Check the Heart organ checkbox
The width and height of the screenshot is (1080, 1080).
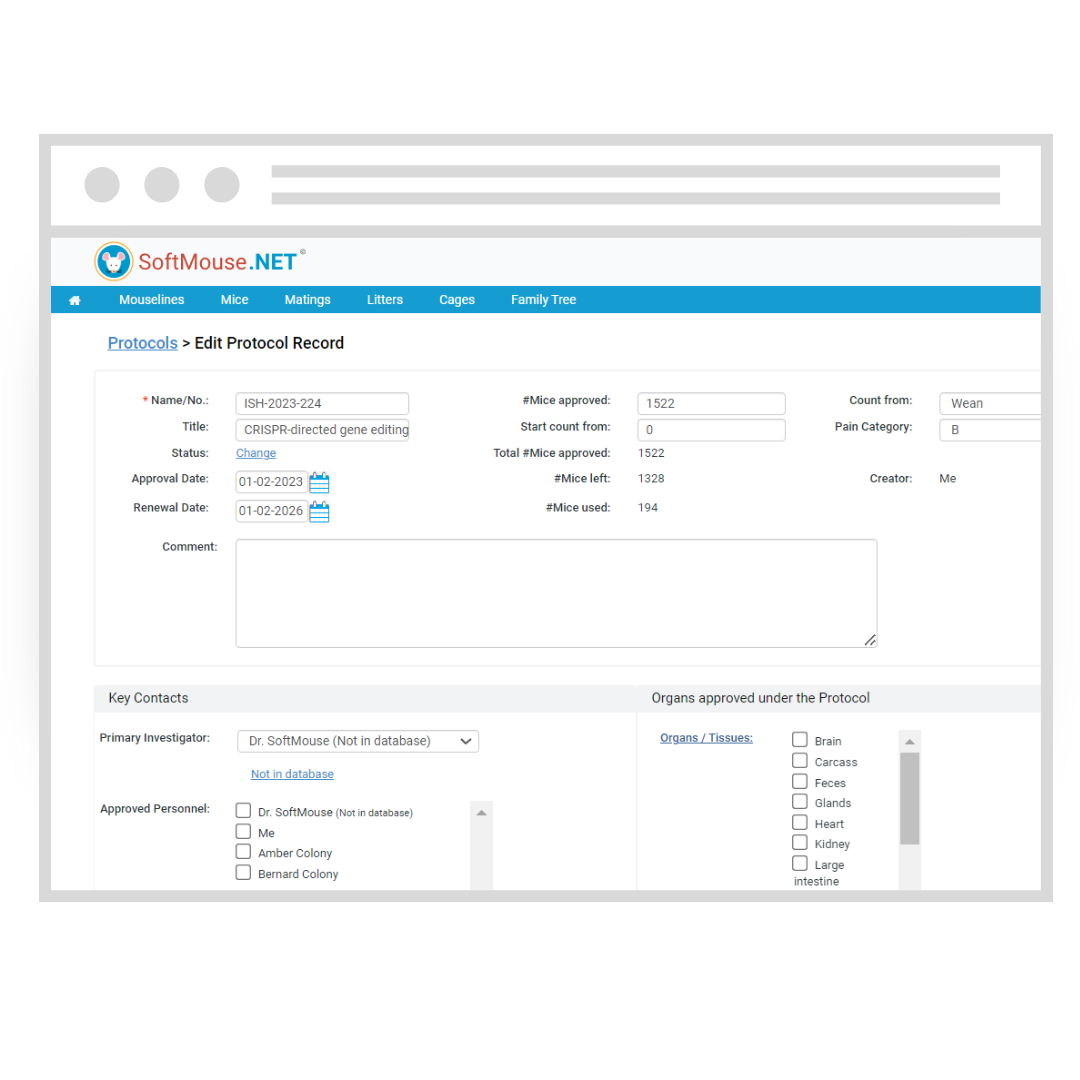800,822
